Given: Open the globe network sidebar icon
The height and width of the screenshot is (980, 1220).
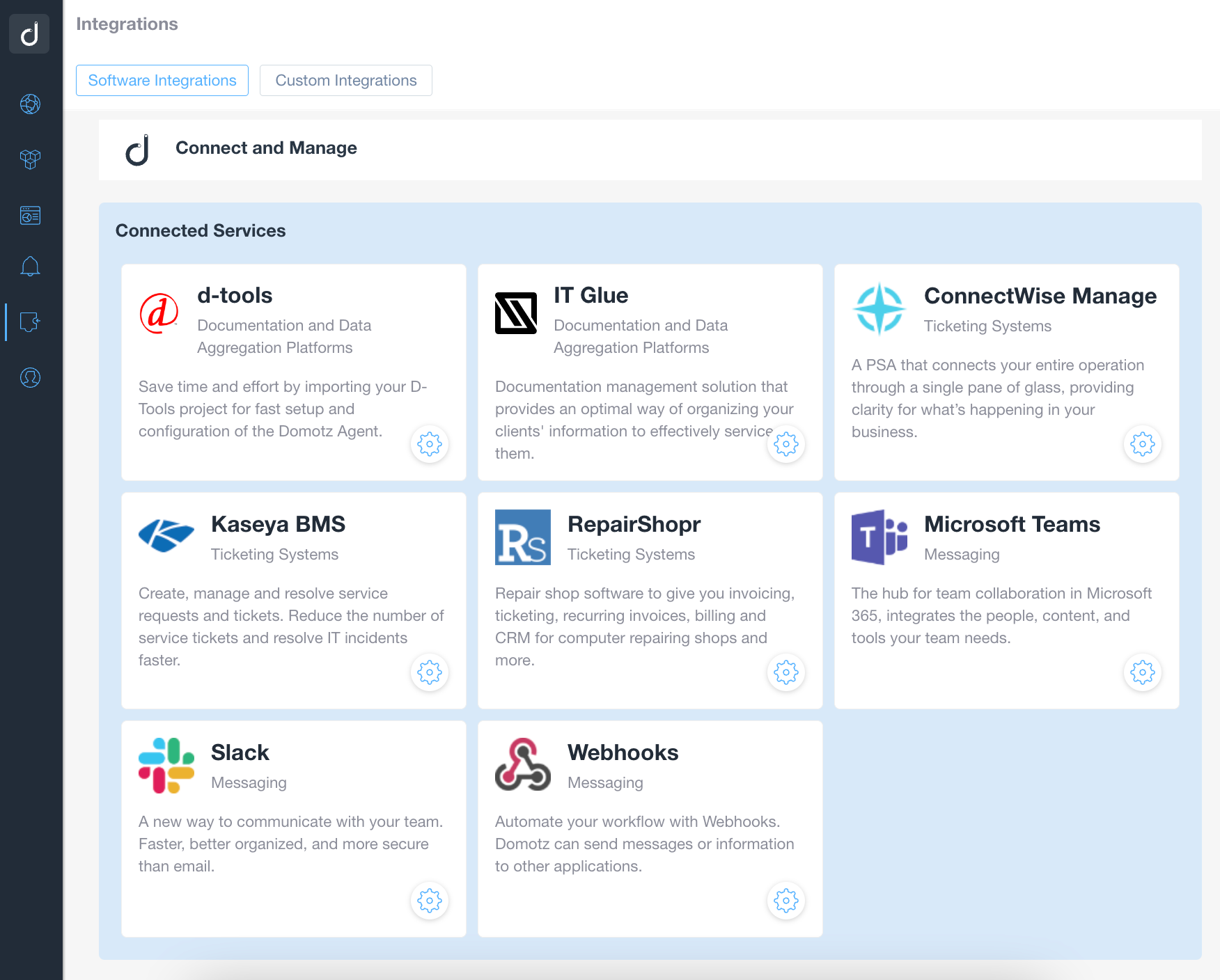Looking at the screenshot, I should 30,104.
